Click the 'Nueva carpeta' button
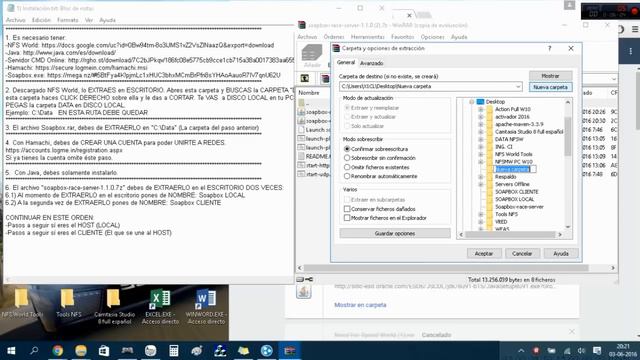The width and height of the screenshot is (640, 360). click(550, 87)
